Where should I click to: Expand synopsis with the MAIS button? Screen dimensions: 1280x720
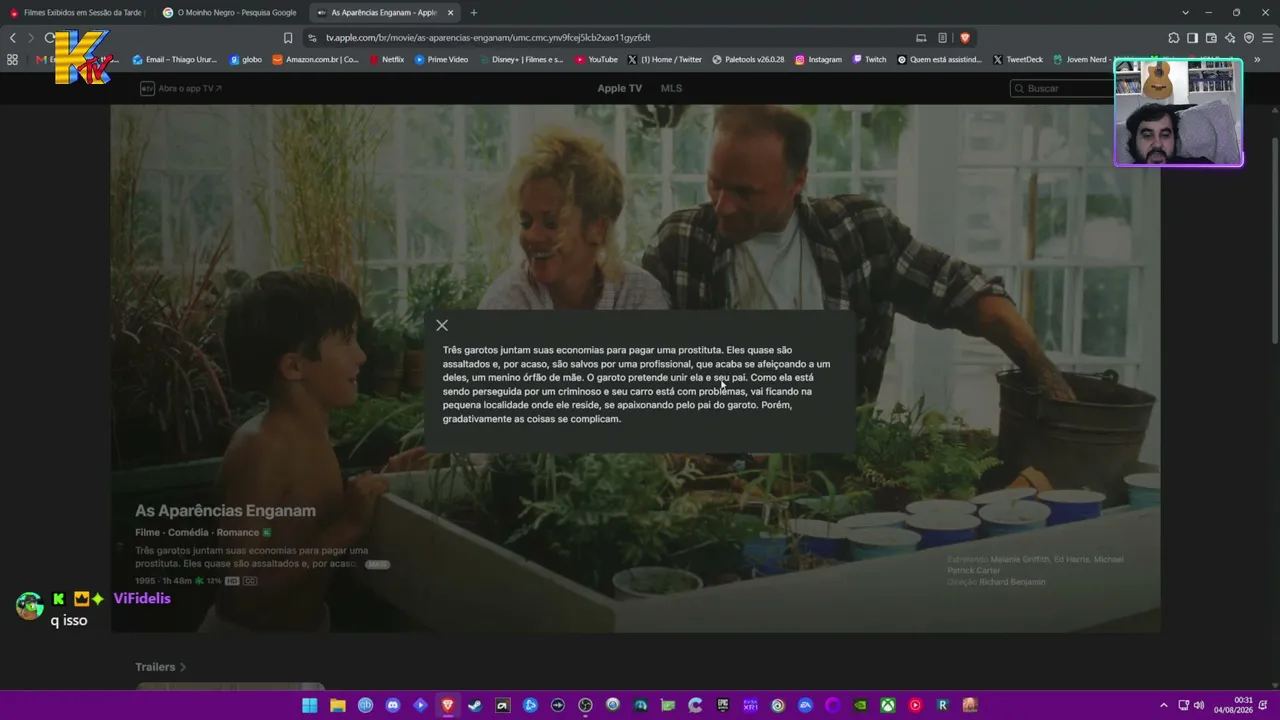click(377, 564)
